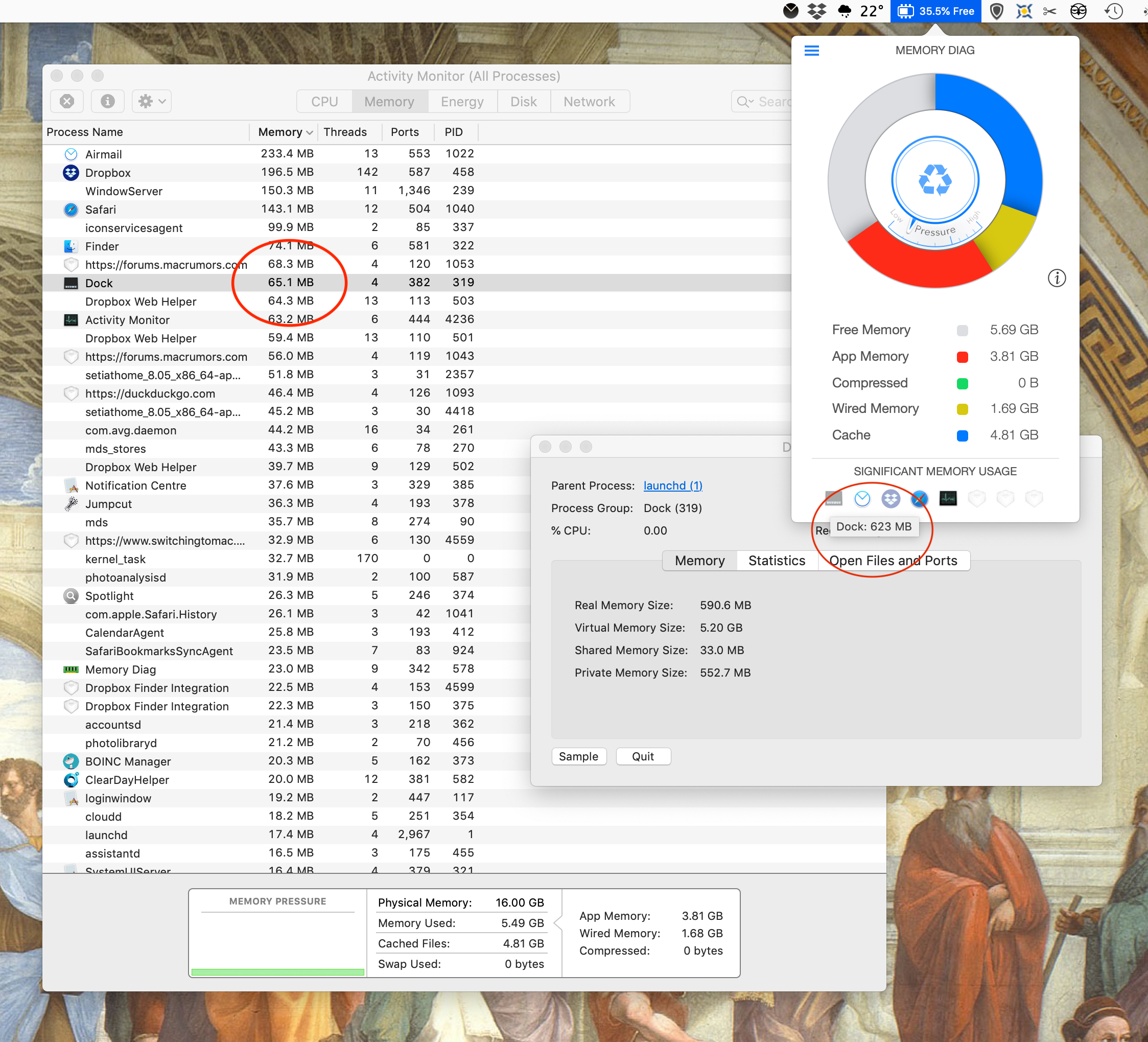Select the Airmail process row
1148x1042 pixels.
(417, 154)
